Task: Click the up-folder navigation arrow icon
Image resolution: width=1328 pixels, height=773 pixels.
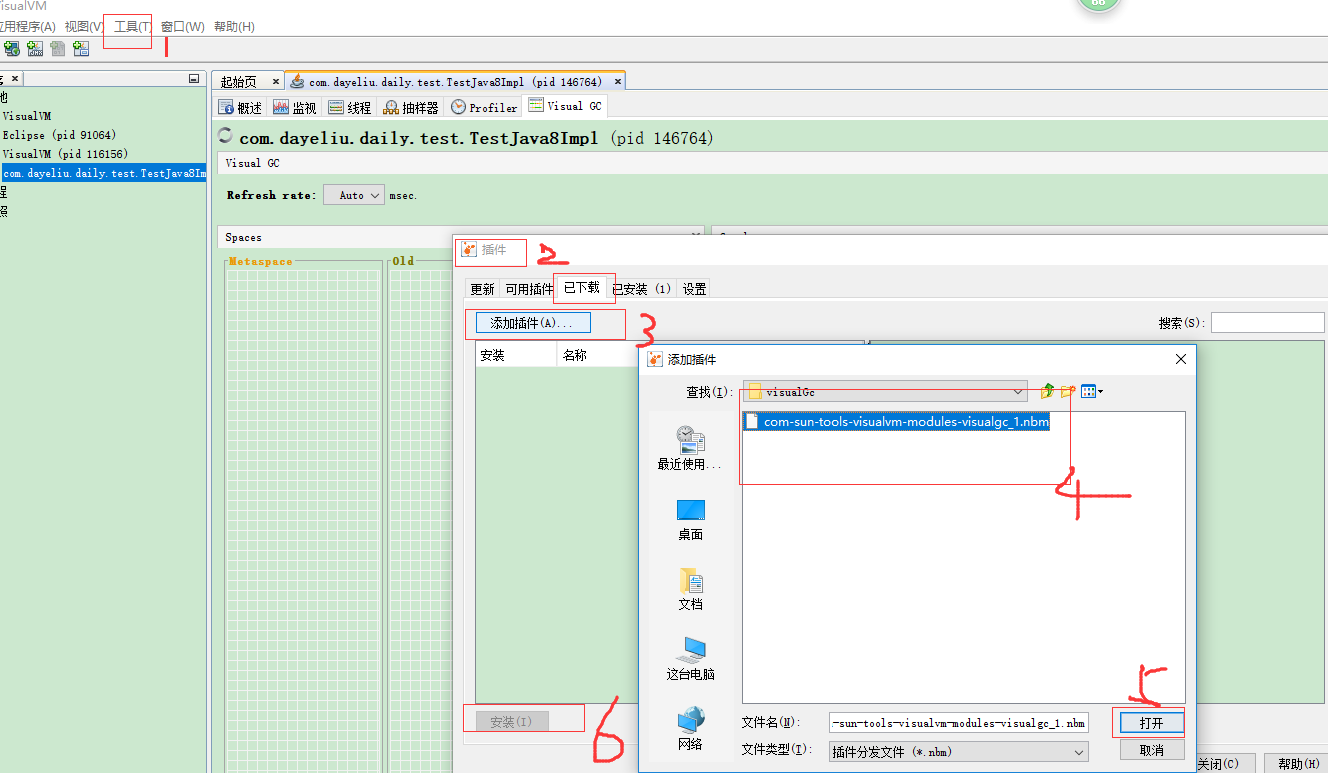Action: click(1047, 391)
